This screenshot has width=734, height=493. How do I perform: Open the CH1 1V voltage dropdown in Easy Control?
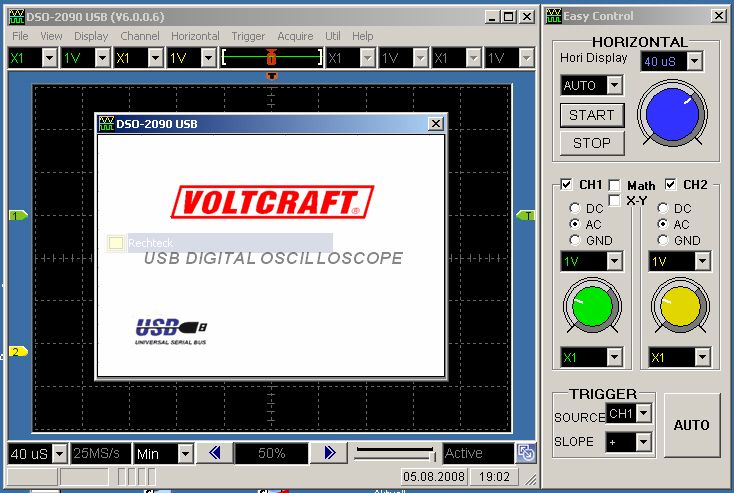pos(614,261)
